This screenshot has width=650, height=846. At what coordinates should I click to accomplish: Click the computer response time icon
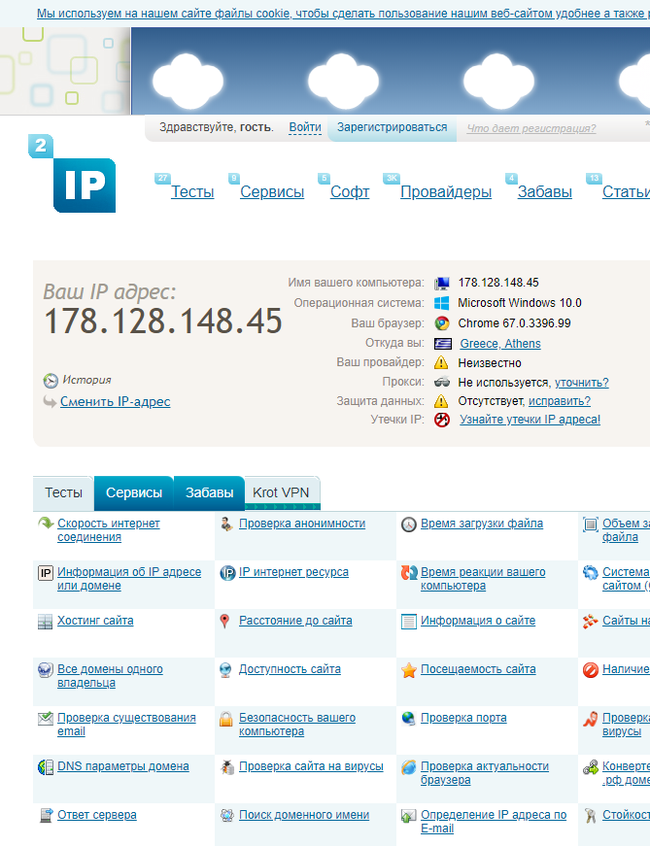pyautogui.click(x=409, y=572)
